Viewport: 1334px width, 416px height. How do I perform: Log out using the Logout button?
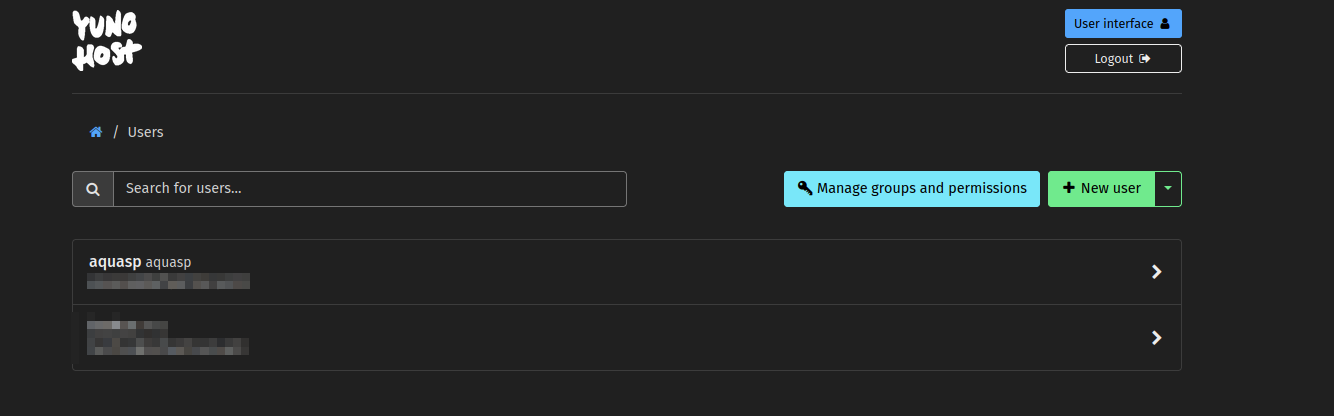click(1123, 59)
